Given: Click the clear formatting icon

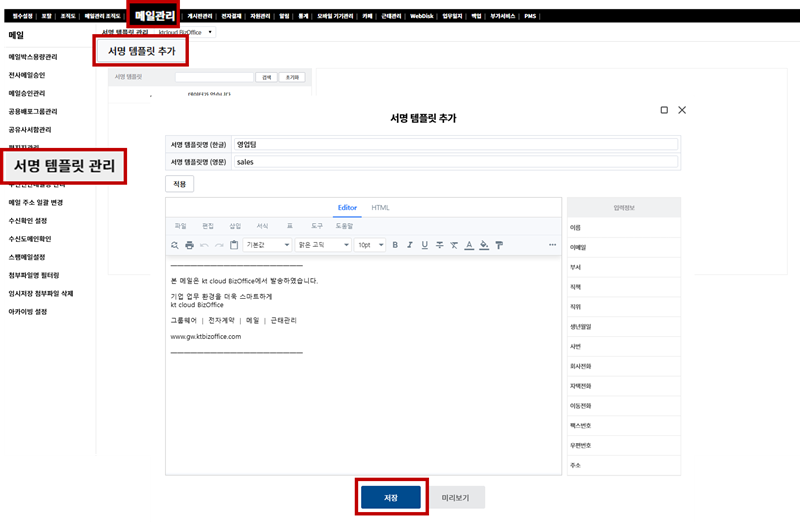Looking at the screenshot, I should (x=454, y=245).
